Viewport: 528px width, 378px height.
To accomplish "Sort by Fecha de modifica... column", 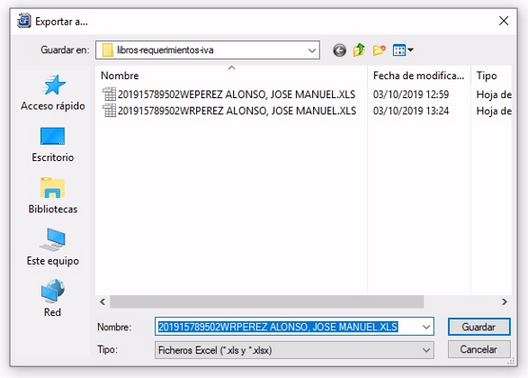I will pos(419,75).
